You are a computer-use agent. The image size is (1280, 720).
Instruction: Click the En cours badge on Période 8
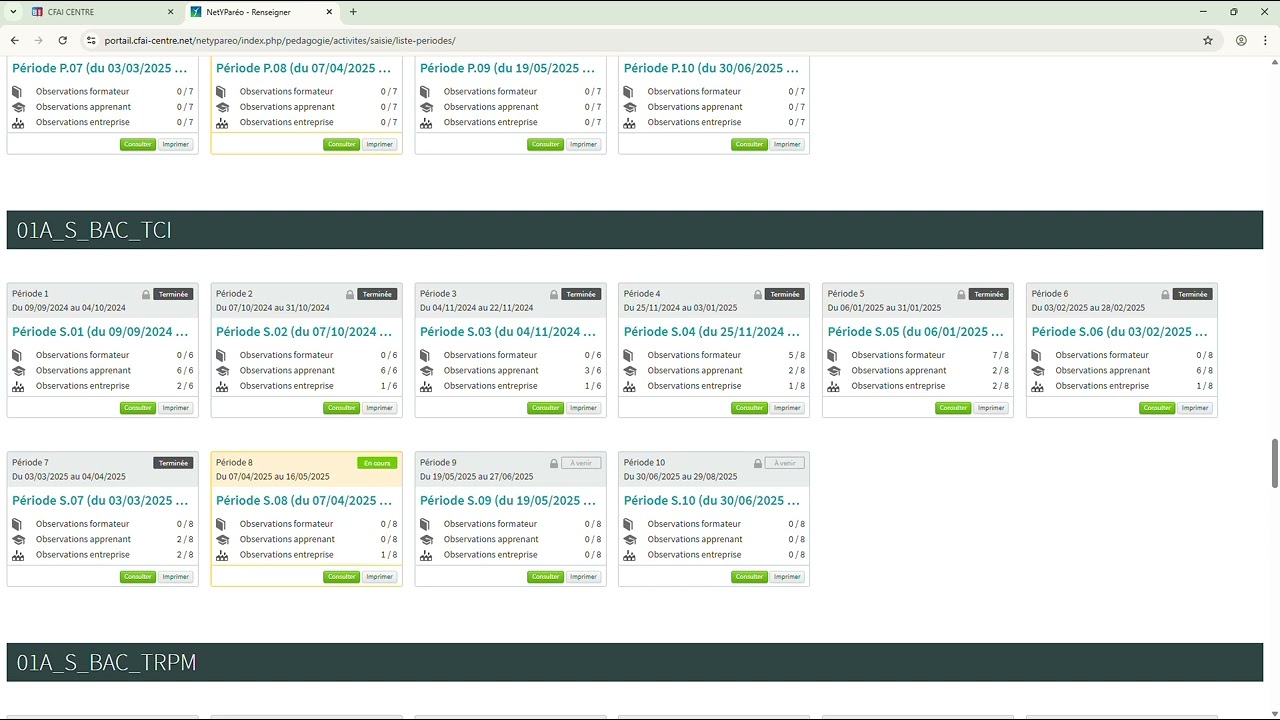pyautogui.click(x=378, y=463)
